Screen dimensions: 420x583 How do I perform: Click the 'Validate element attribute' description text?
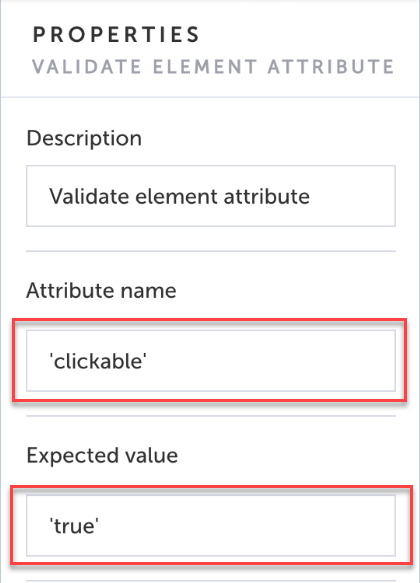click(x=180, y=196)
